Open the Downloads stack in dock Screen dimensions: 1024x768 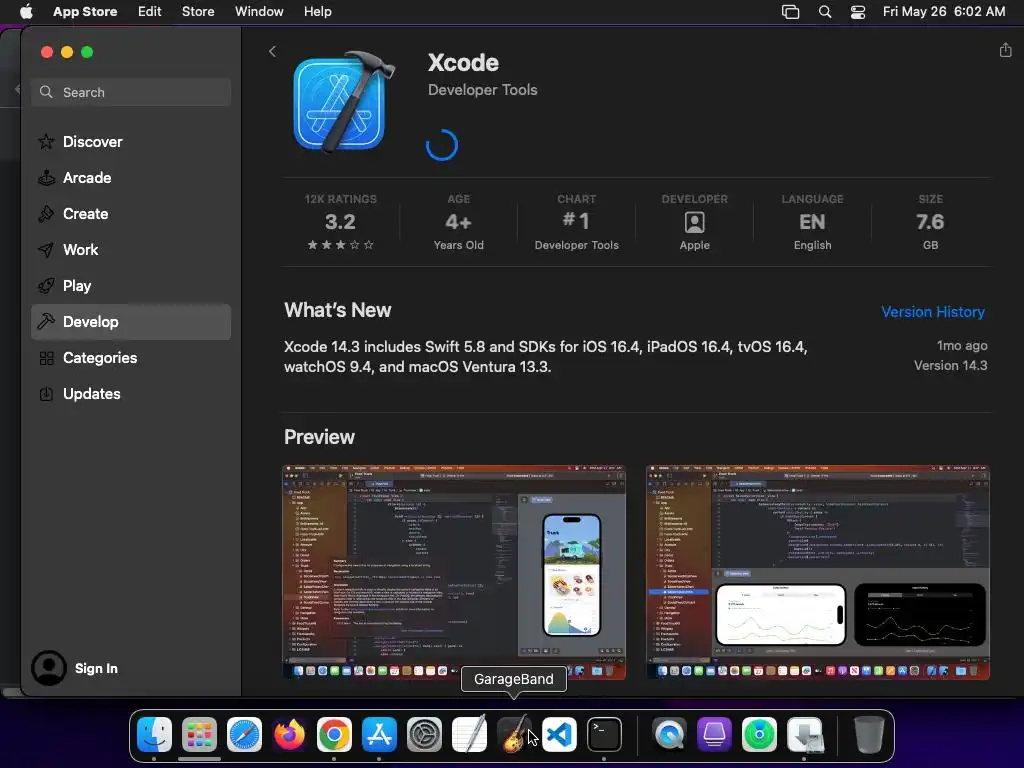805,734
